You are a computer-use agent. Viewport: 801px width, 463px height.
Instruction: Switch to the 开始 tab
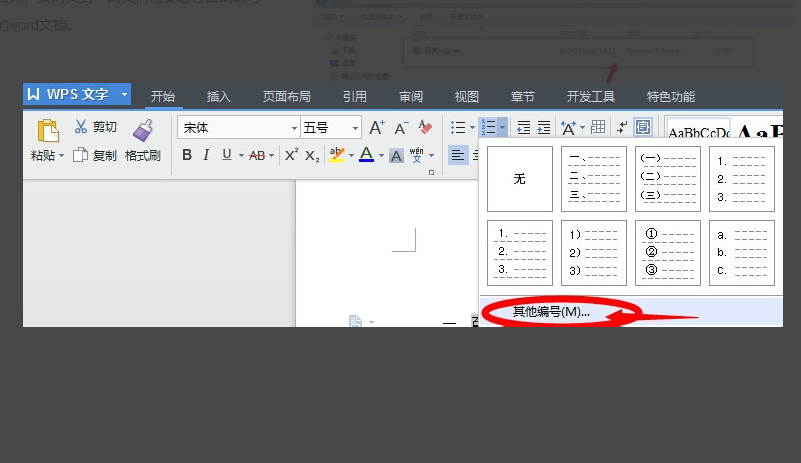pyautogui.click(x=163, y=96)
